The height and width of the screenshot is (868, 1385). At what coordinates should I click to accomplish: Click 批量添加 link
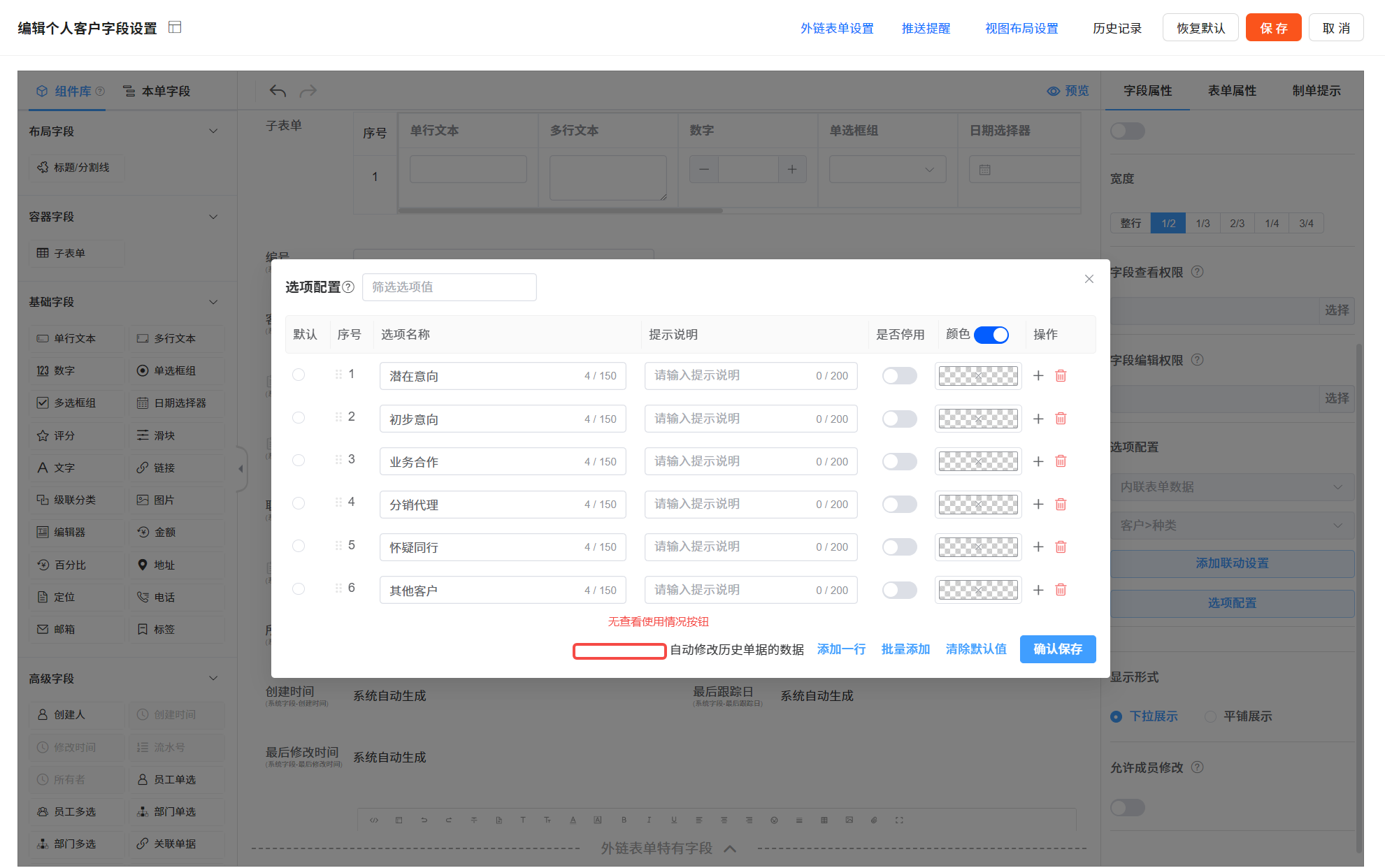click(905, 649)
